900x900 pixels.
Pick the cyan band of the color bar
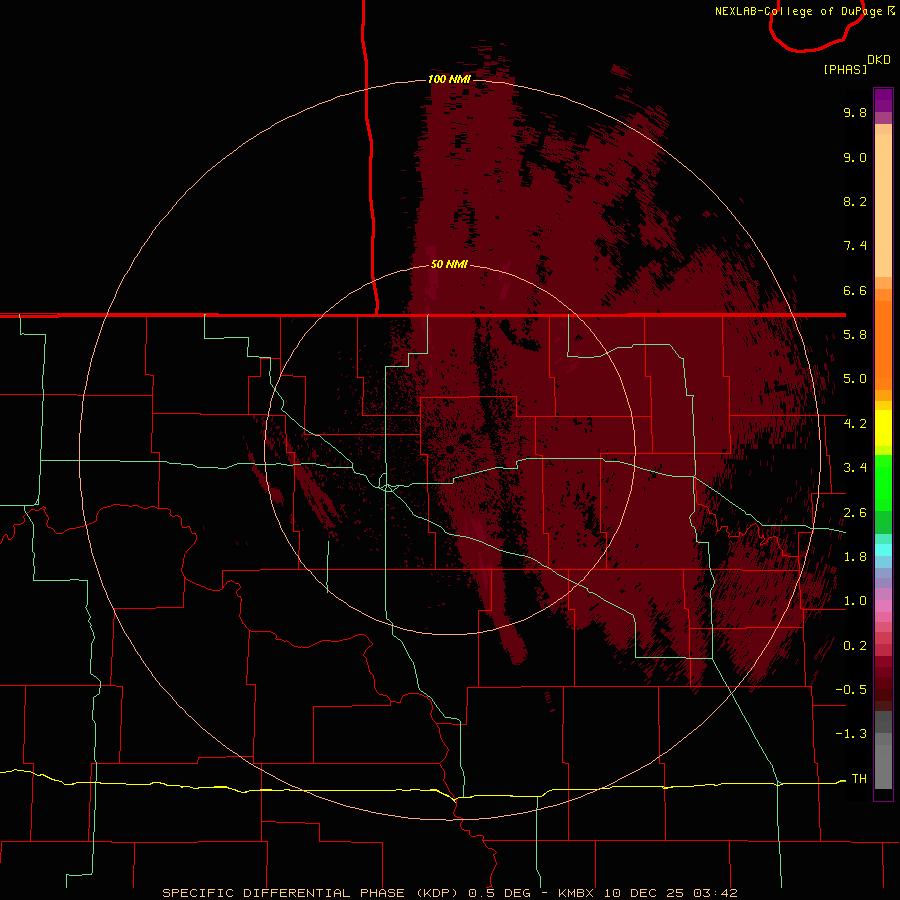[883, 549]
